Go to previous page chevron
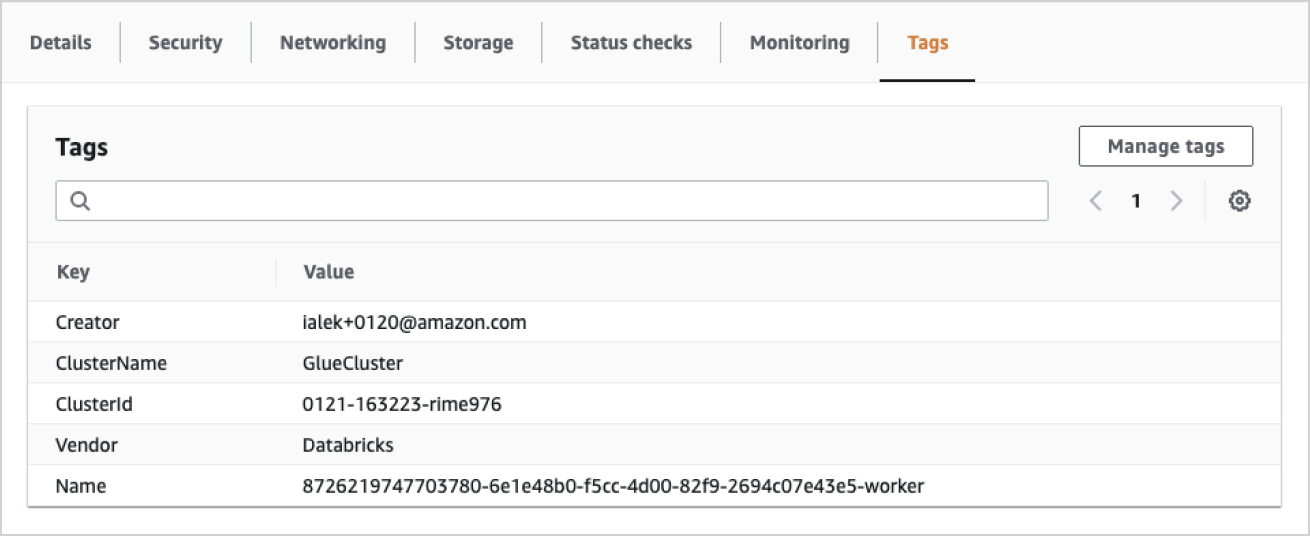The width and height of the screenshot is (1310, 536). point(1096,201)
